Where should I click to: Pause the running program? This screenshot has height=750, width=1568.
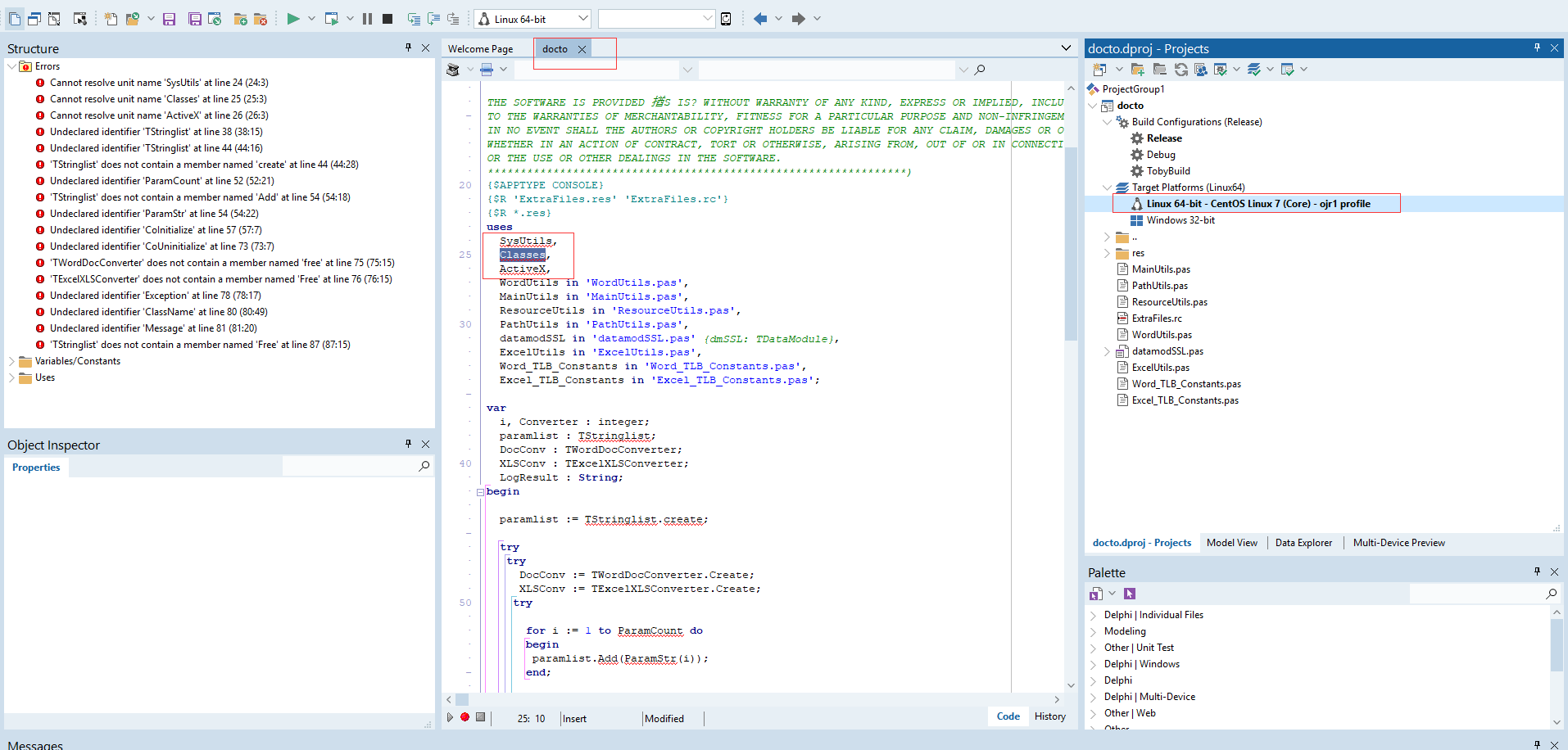point(367,18)
